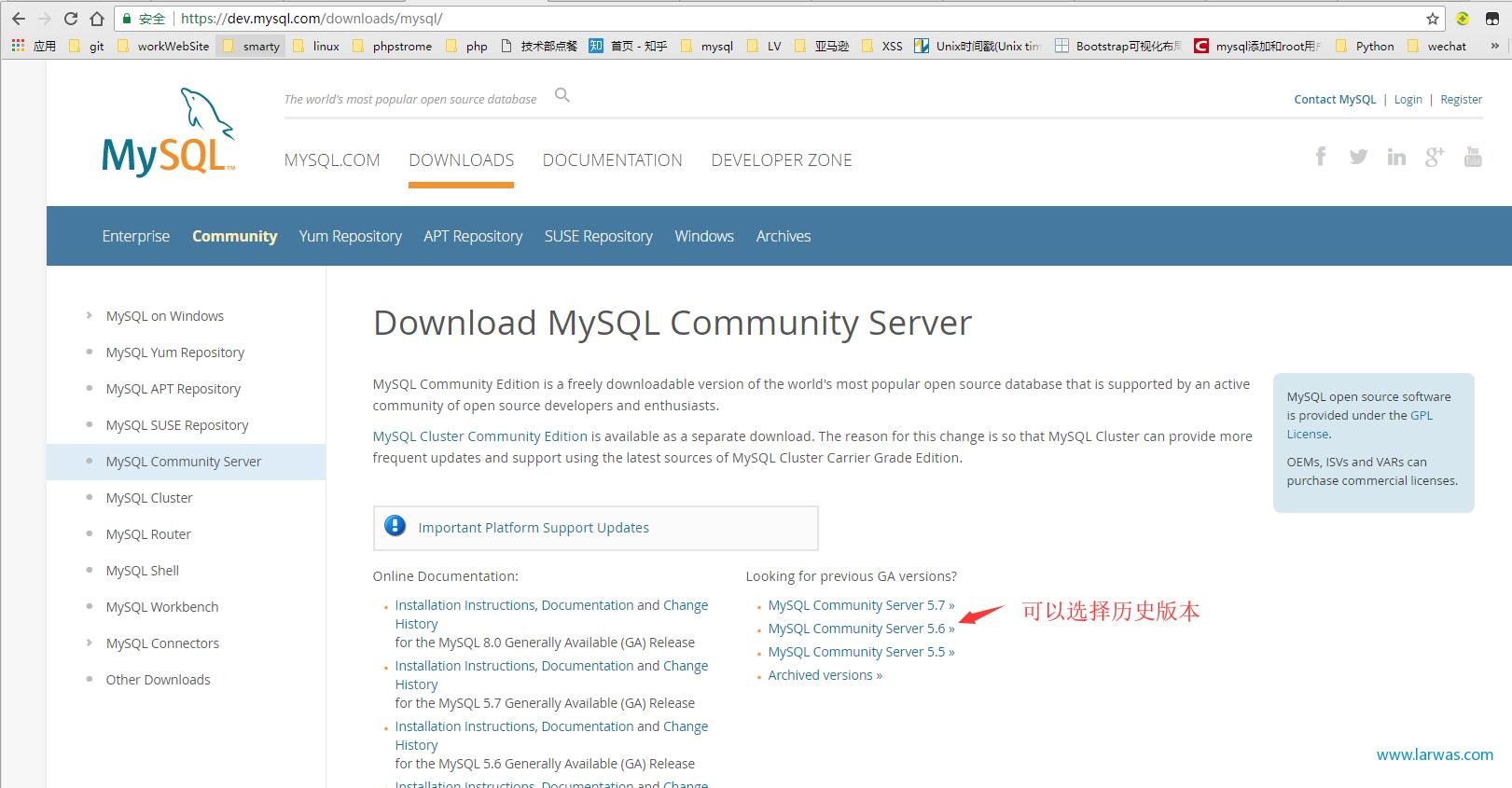Open the Python bookmark folder

pyautogui.click(x=1366, y=46)
